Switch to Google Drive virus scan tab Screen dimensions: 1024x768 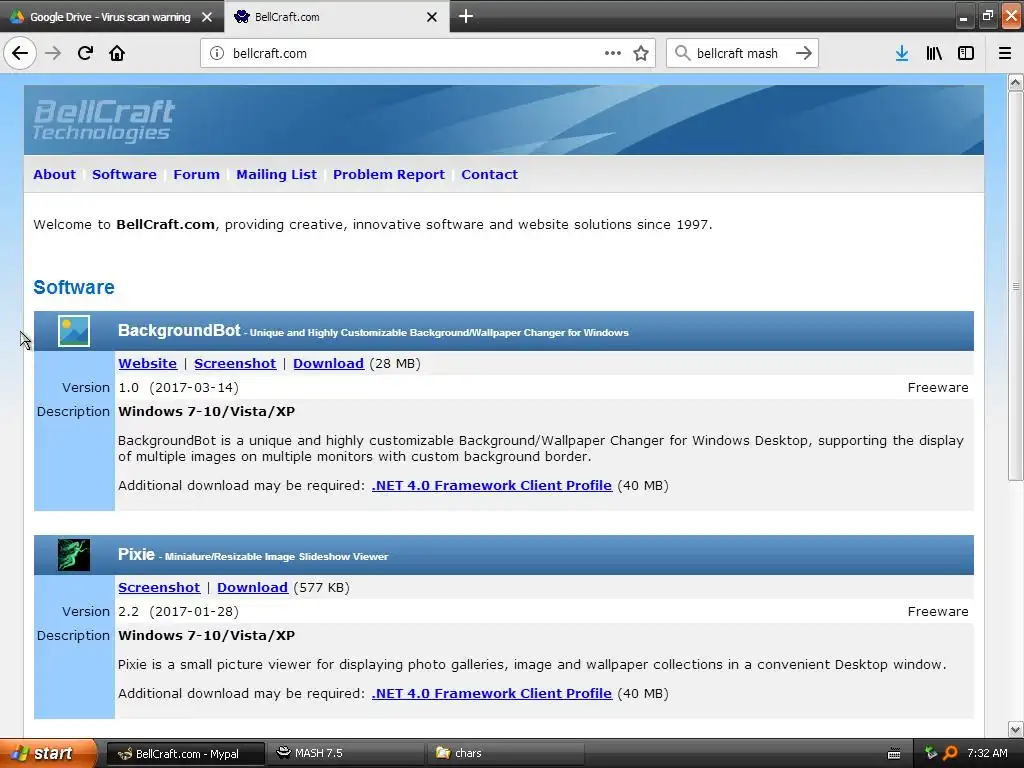coord(111,17)
